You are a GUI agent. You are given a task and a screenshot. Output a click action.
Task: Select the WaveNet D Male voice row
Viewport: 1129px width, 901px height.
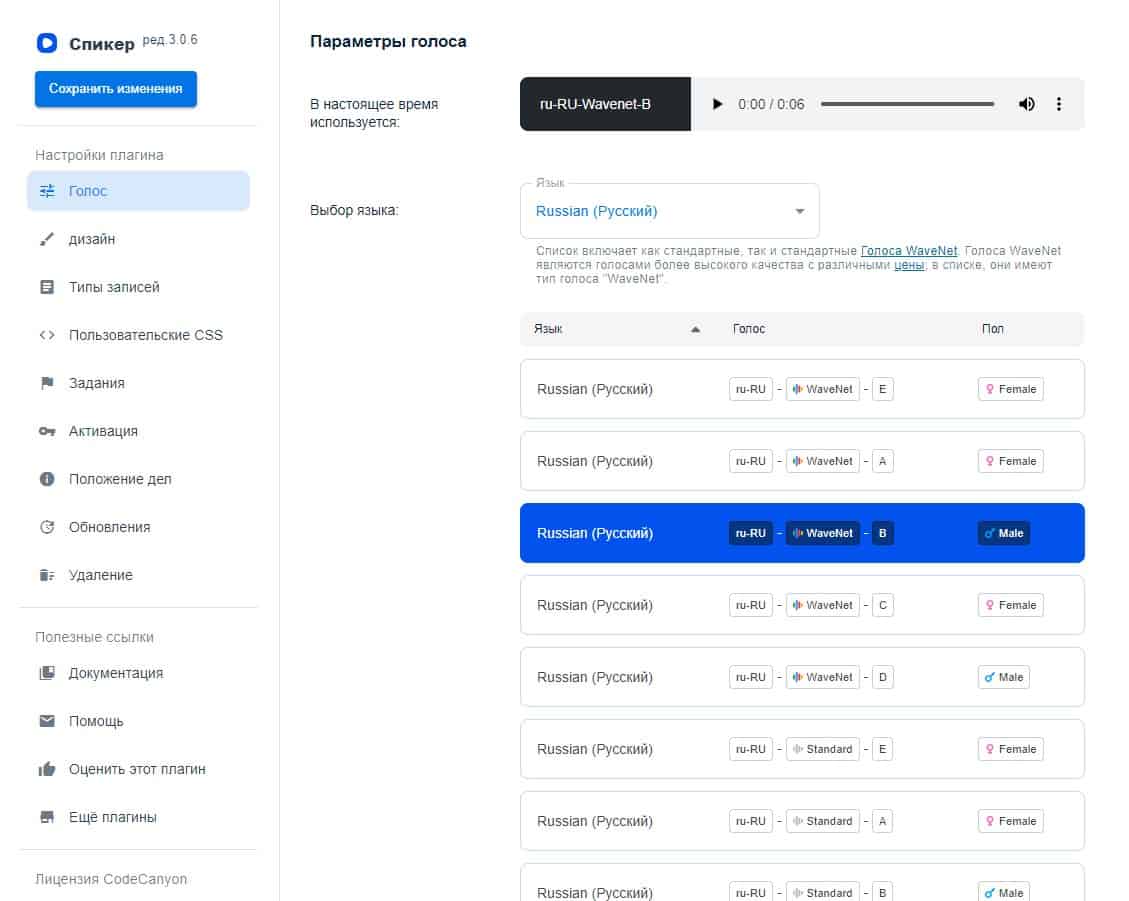coord(802,677)
